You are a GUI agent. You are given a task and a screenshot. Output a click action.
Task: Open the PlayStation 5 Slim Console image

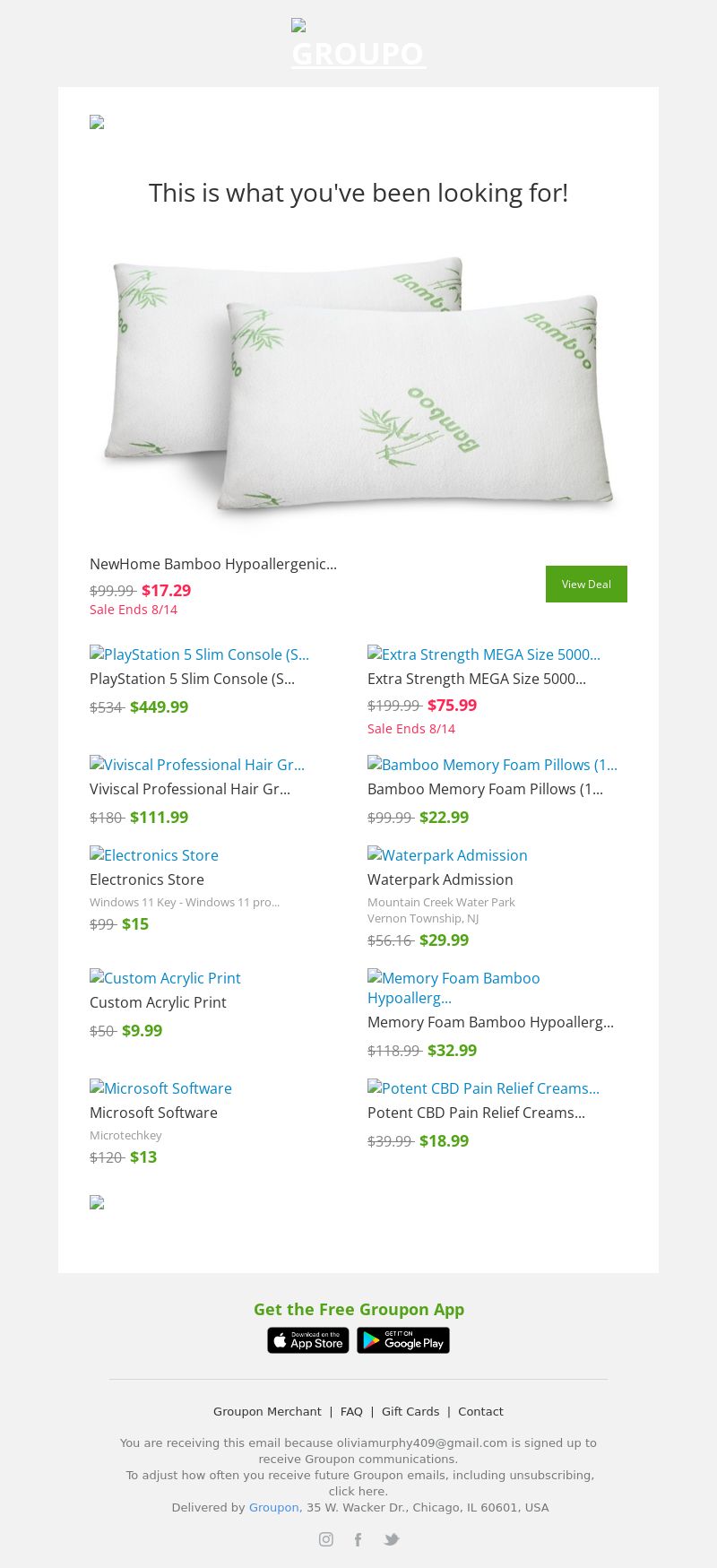click(199, 654)
